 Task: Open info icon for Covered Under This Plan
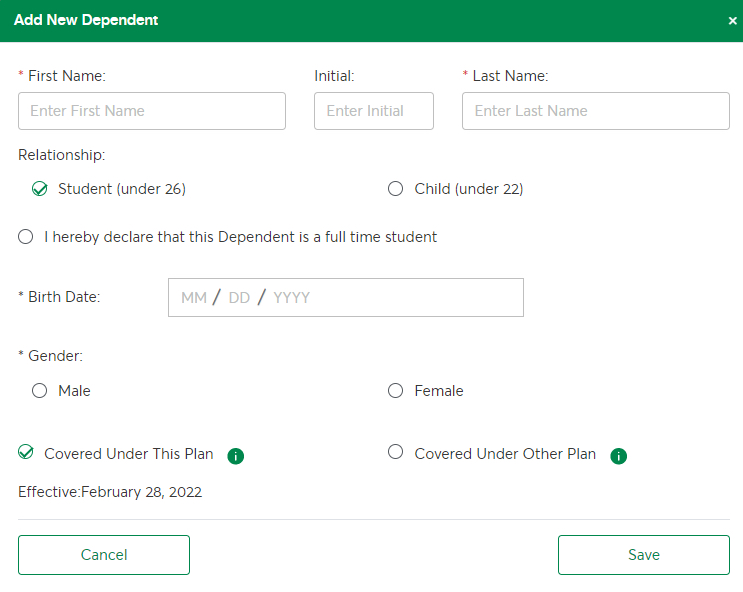(236, 456)
